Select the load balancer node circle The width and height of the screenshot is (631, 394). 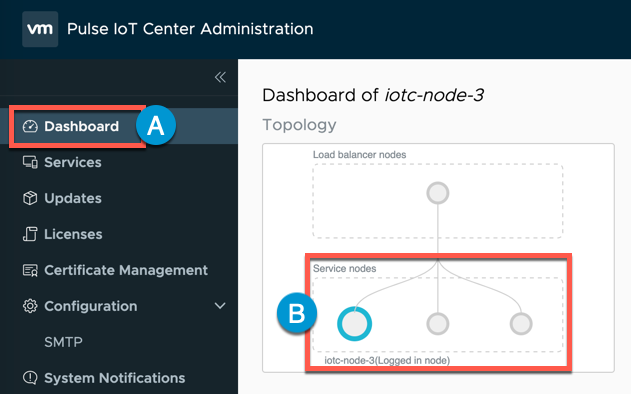click(438, 193)
